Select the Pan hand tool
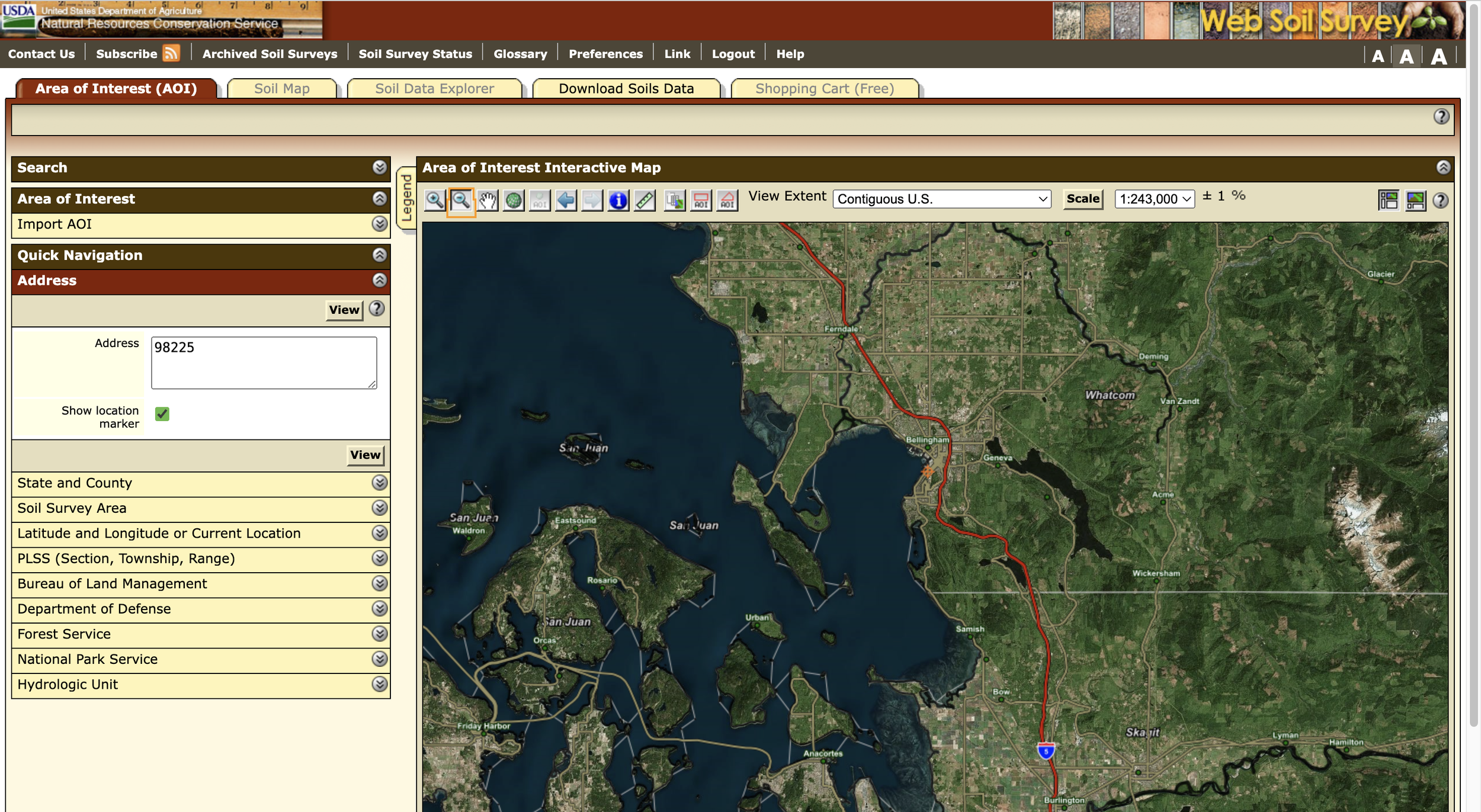This screenshot has width=1481, height=812. coord(488,201)
